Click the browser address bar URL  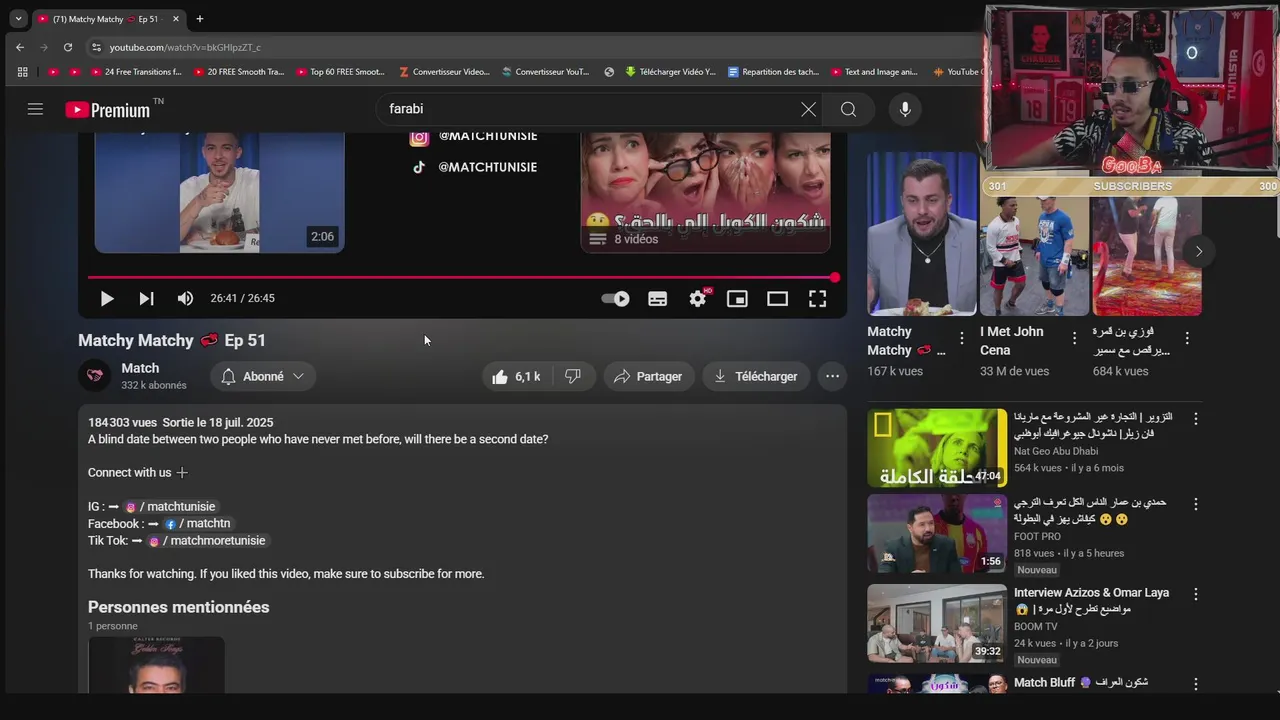pyautogui.click(x=185, y=47)
